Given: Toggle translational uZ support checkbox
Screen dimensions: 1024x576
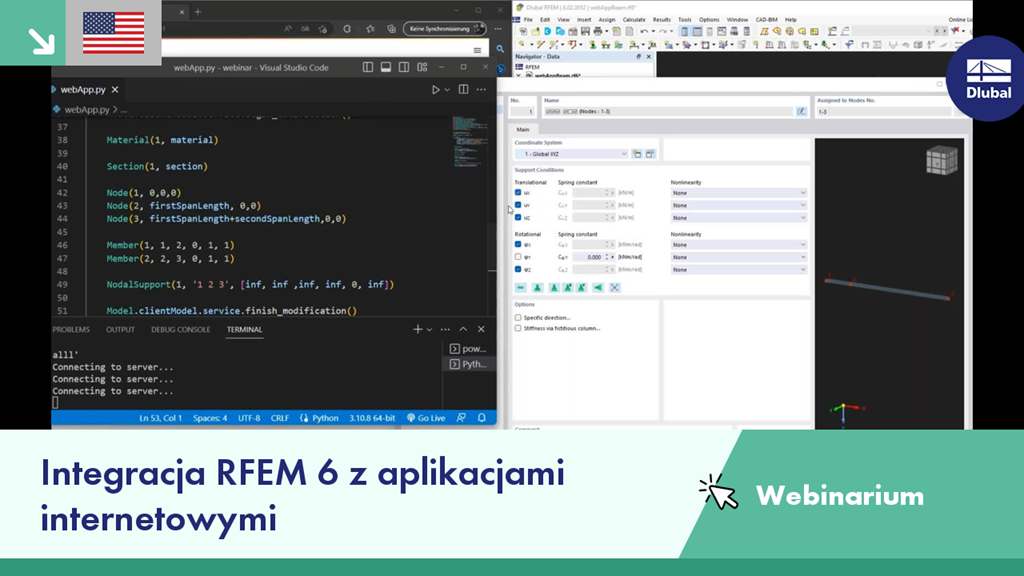Looking at the screenshot, I should click(x=518, y=217).
